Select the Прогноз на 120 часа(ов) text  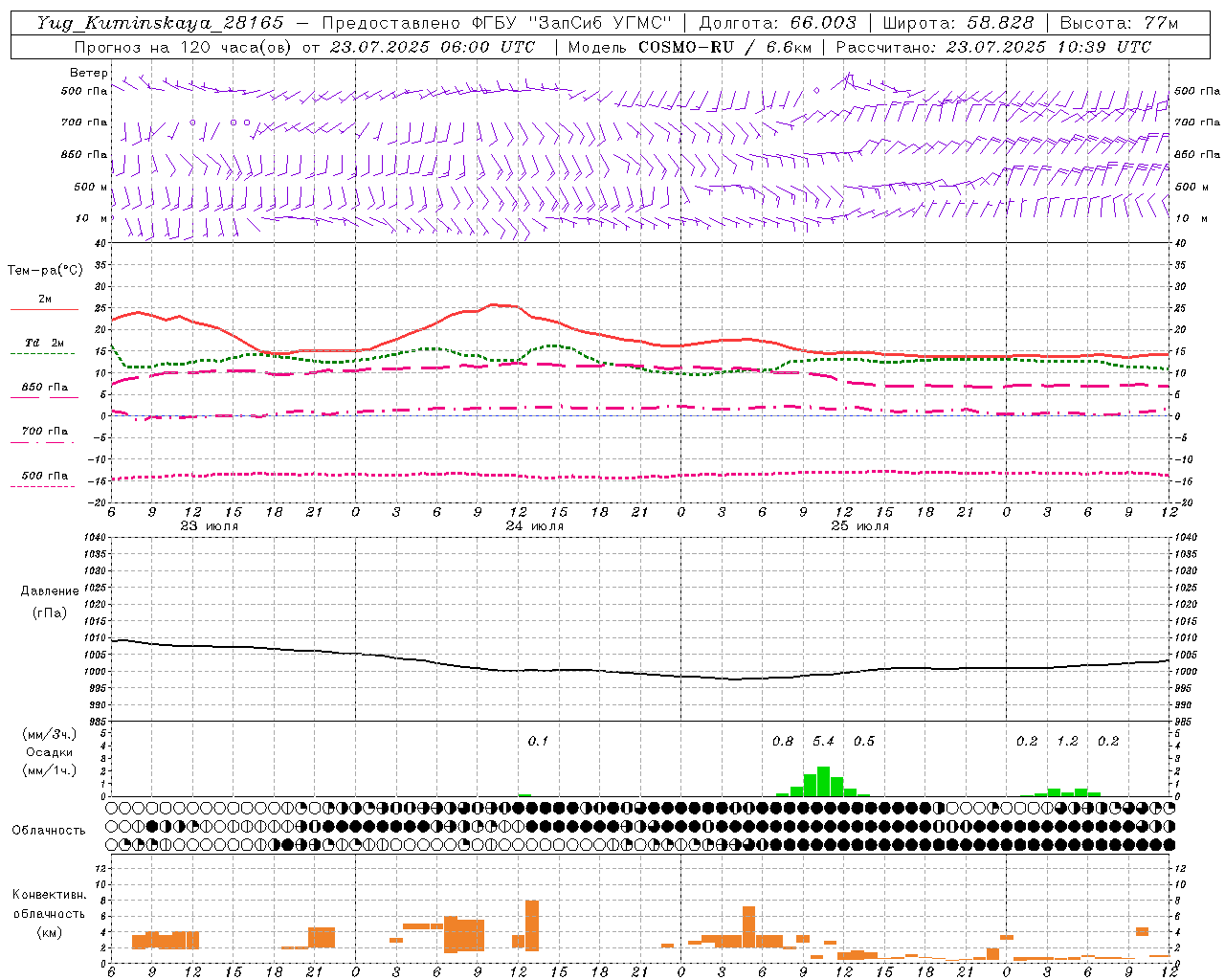[185, 47]
